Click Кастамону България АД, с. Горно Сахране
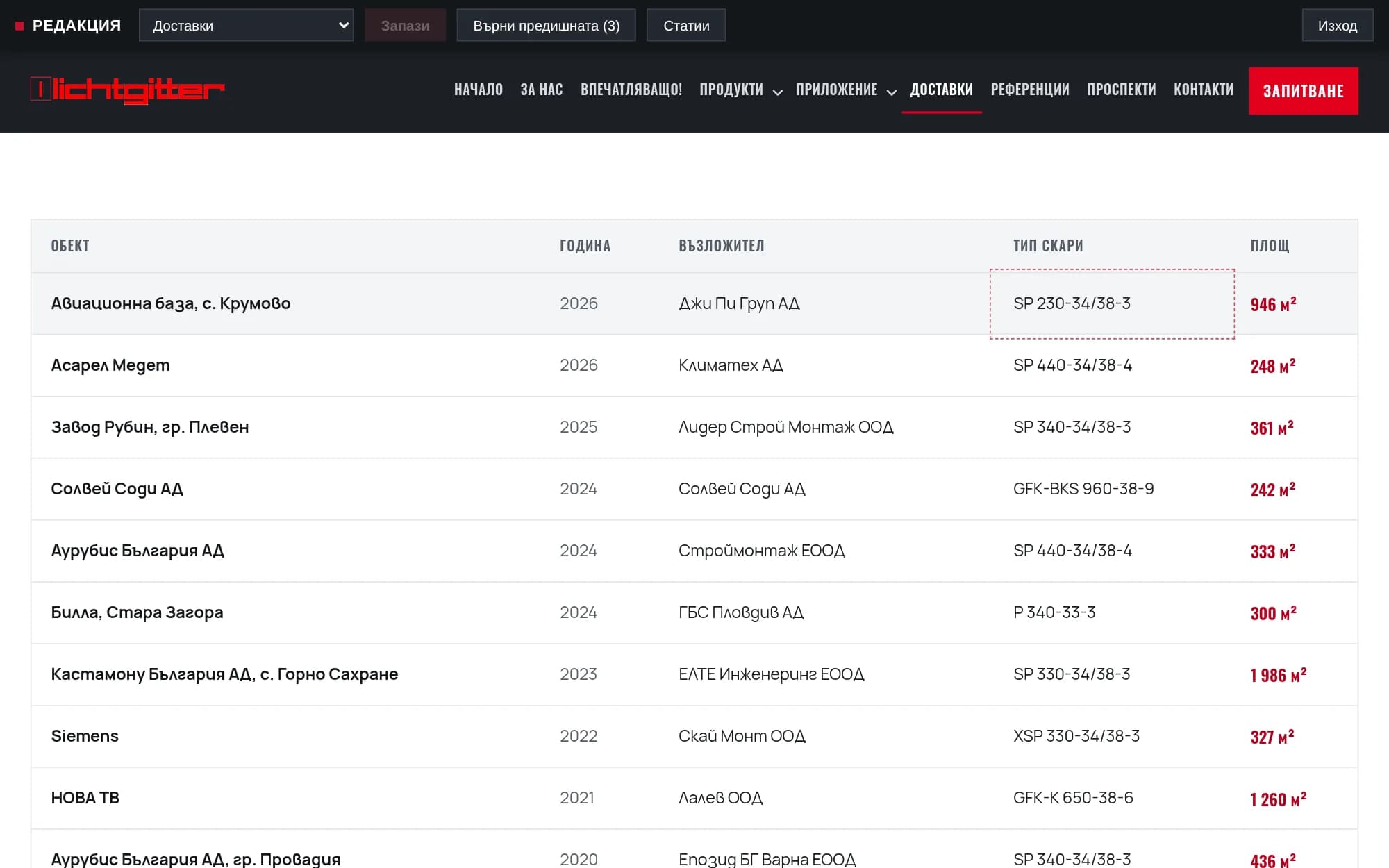This screenshot has height=868, width=1389. tap(224, 674)
